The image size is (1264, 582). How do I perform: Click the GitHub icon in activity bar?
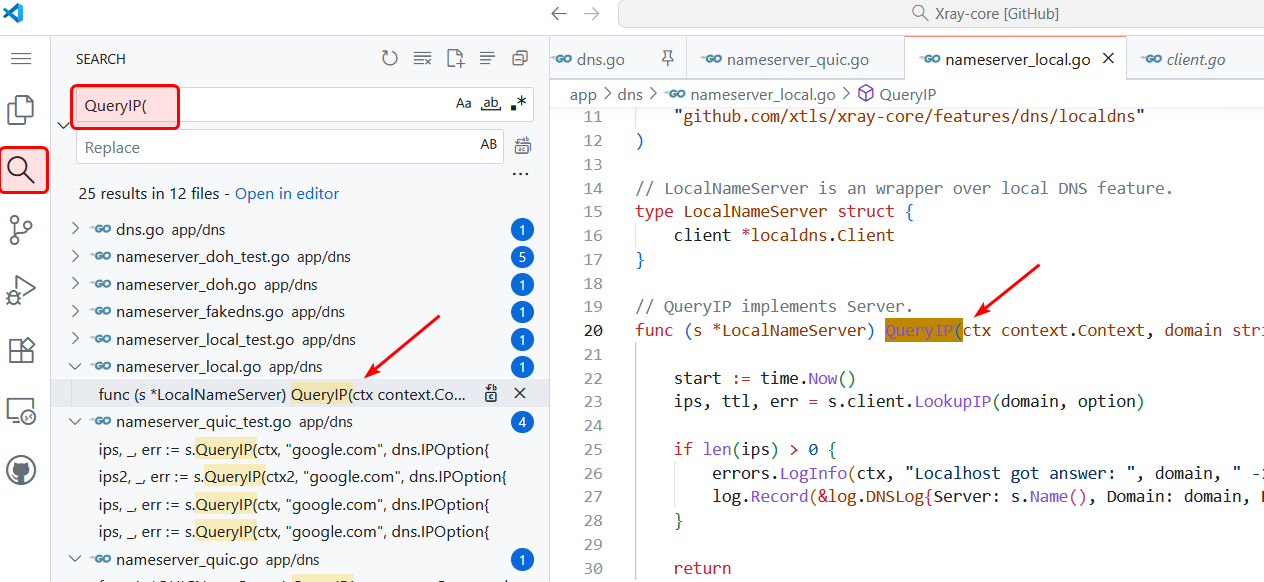tap(21, 470)
